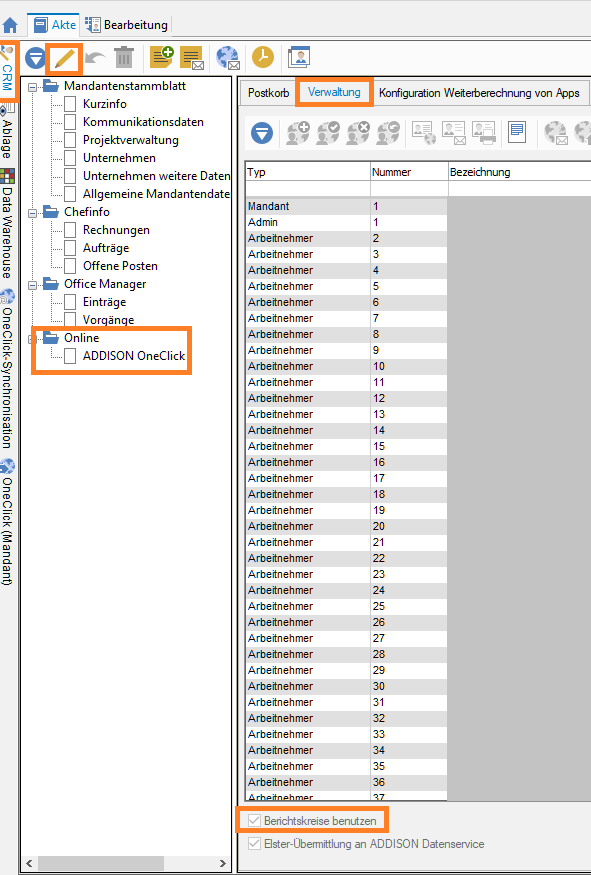591x875 pixels.
Task: Open ADDISON OneClick under Online
Action: point(133,355)
